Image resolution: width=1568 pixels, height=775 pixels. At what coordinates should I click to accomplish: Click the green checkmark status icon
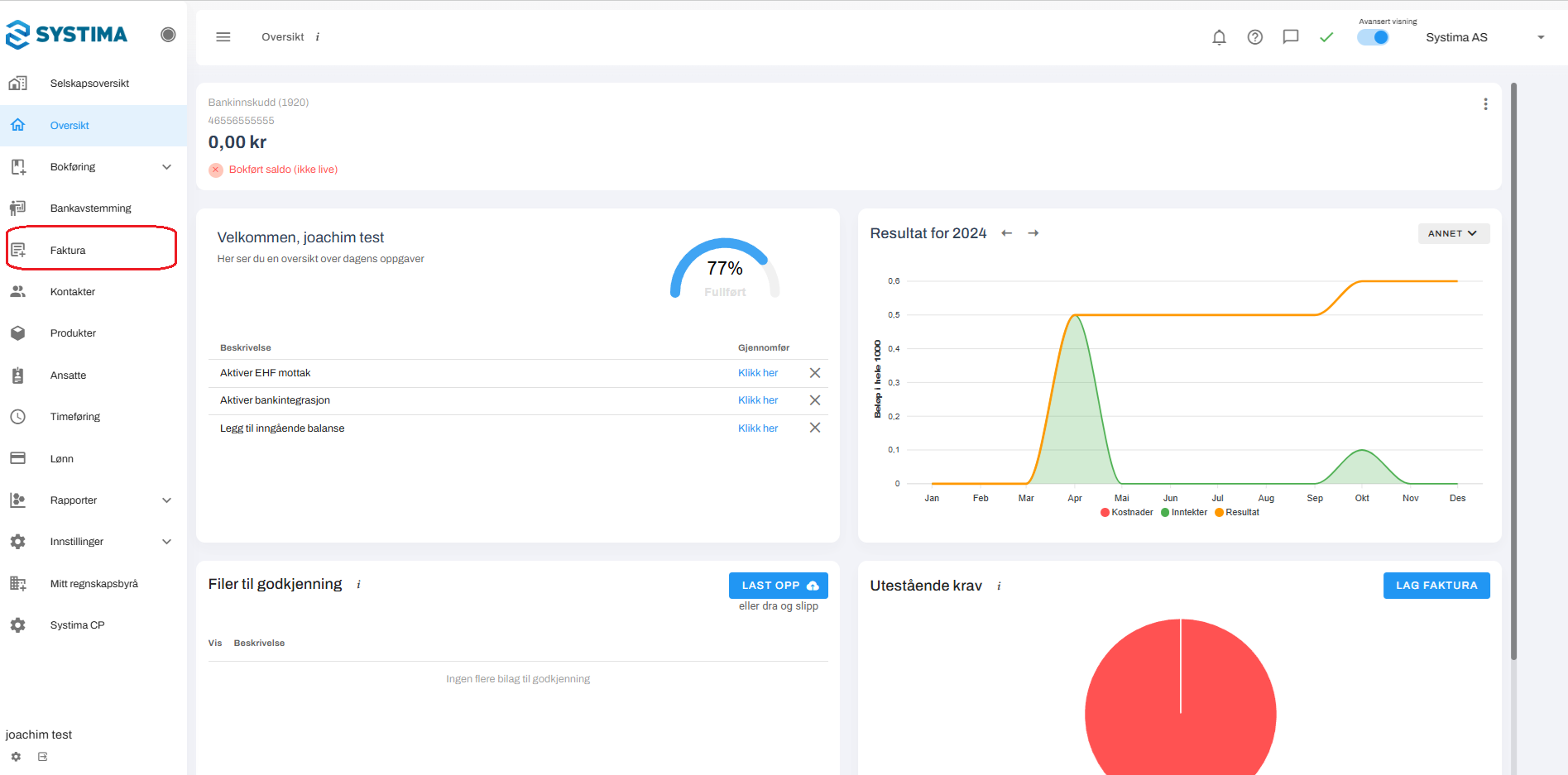[x=1326, y=37]
